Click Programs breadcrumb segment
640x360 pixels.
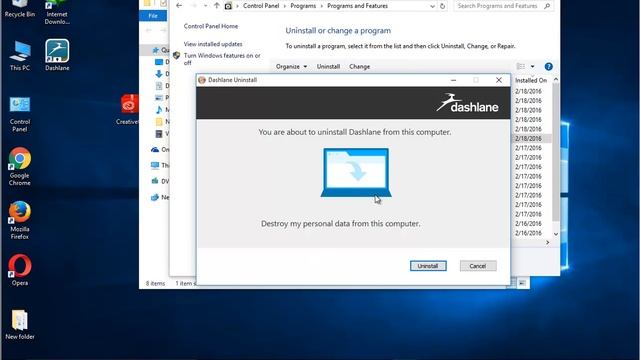pos(303,6)
